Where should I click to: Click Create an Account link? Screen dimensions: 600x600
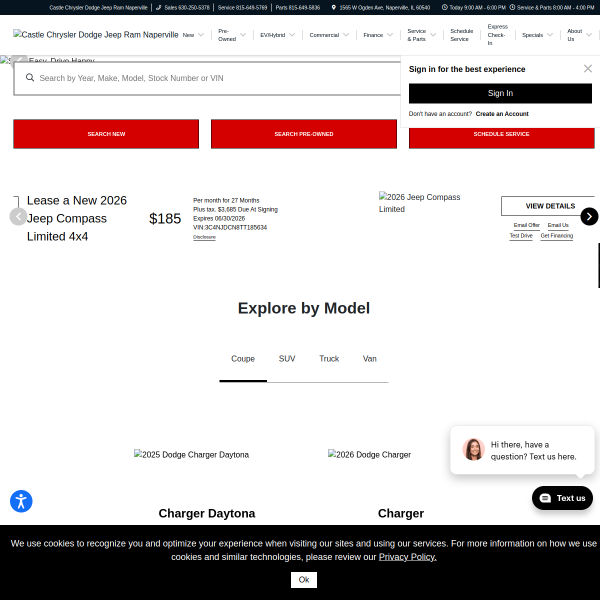502,114
